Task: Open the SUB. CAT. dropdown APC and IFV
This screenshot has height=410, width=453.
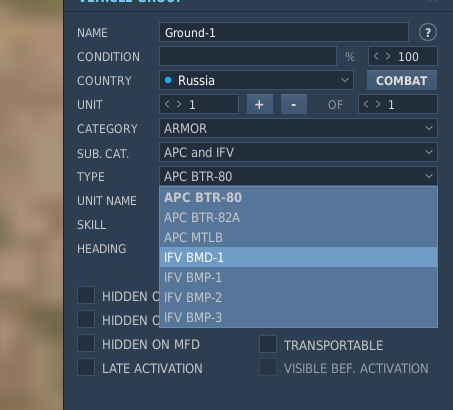Action: coord(298,152)
